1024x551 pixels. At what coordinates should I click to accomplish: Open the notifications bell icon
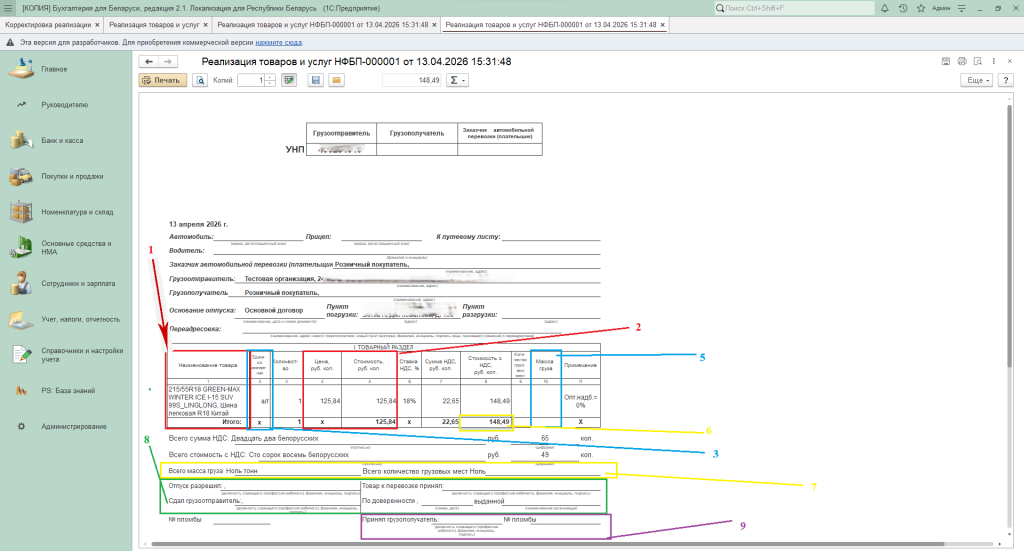point(883,8)
